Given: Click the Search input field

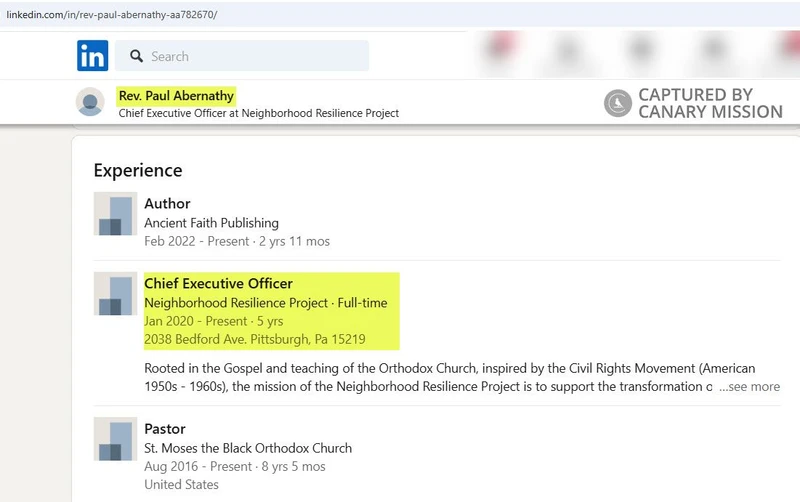Looking at the screenshot, I should [242, 56].
